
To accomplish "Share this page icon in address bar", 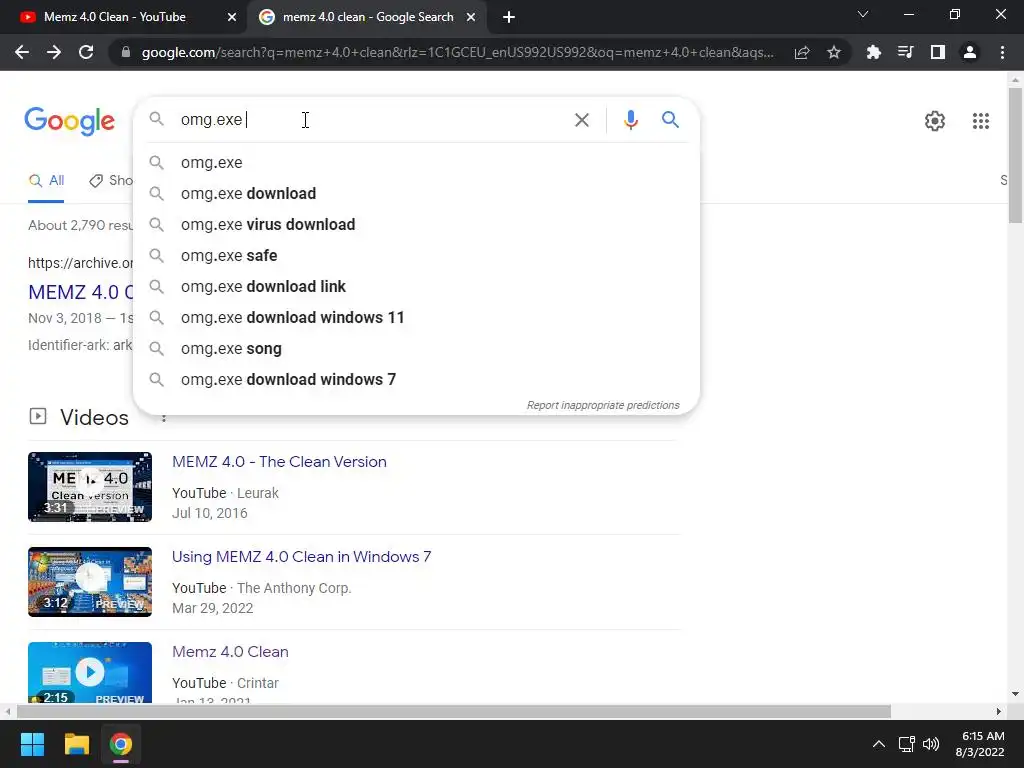I will [x=802, y=52].
